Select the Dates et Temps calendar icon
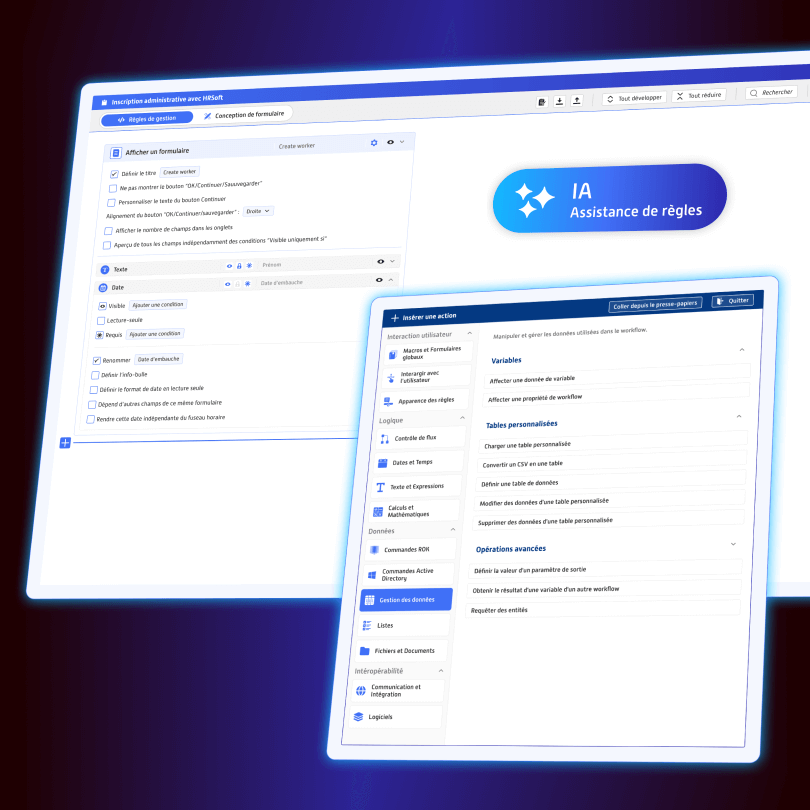The height and width of the screenshot is (810, 810). (x=382, y=463)
